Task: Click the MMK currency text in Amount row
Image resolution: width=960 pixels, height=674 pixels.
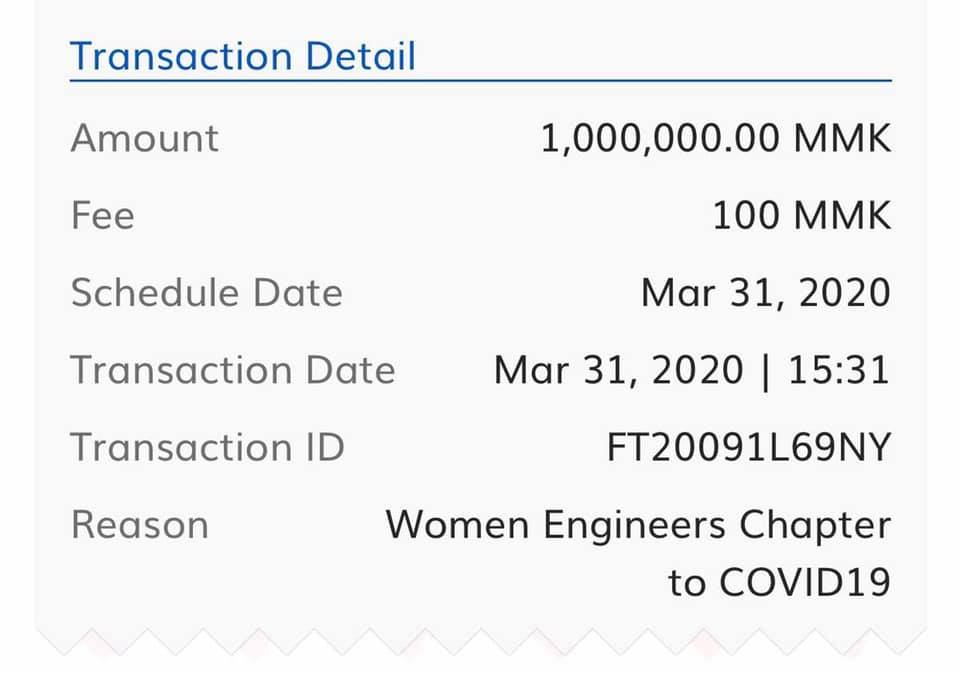Action: pyautogui.click(x=842, y=138)
